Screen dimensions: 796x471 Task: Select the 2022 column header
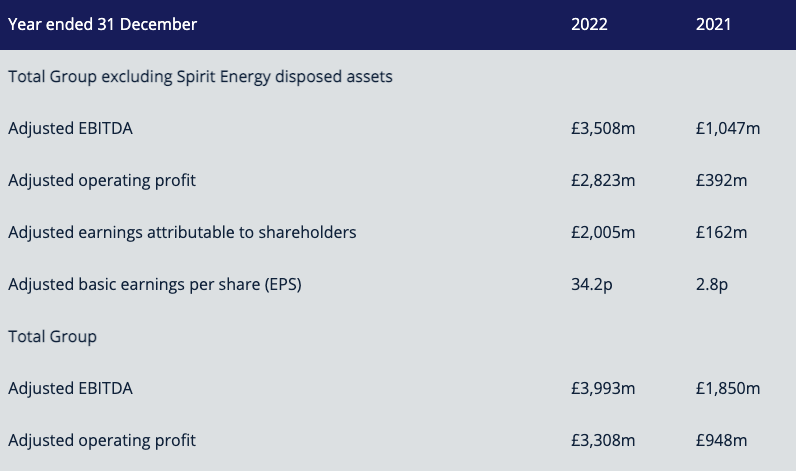click(589, 24)
